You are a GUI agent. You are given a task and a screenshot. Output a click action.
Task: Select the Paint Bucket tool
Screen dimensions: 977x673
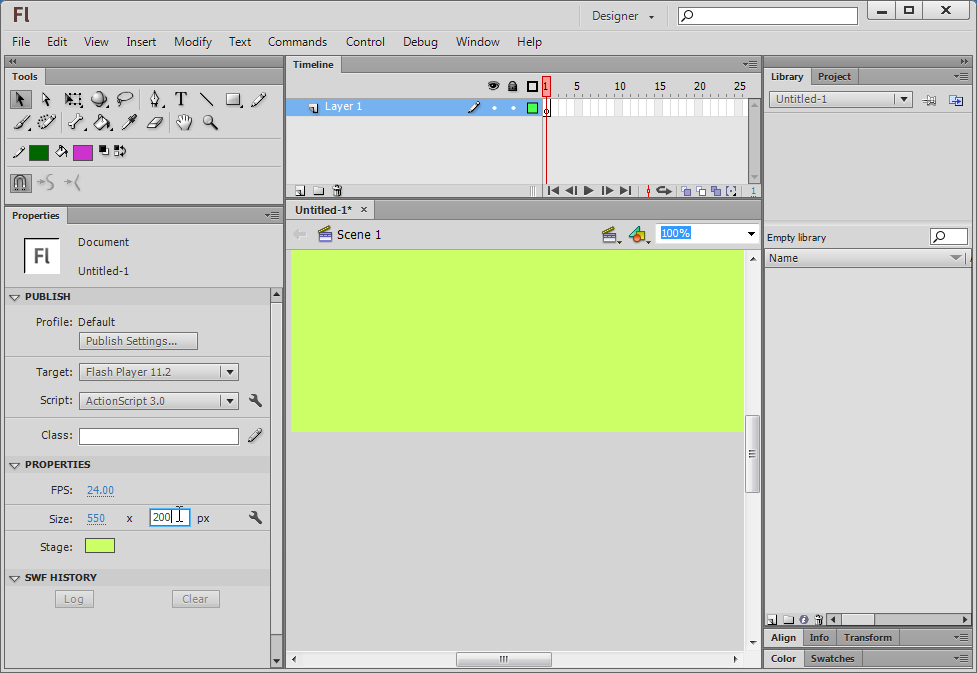[x=102, y=122]
